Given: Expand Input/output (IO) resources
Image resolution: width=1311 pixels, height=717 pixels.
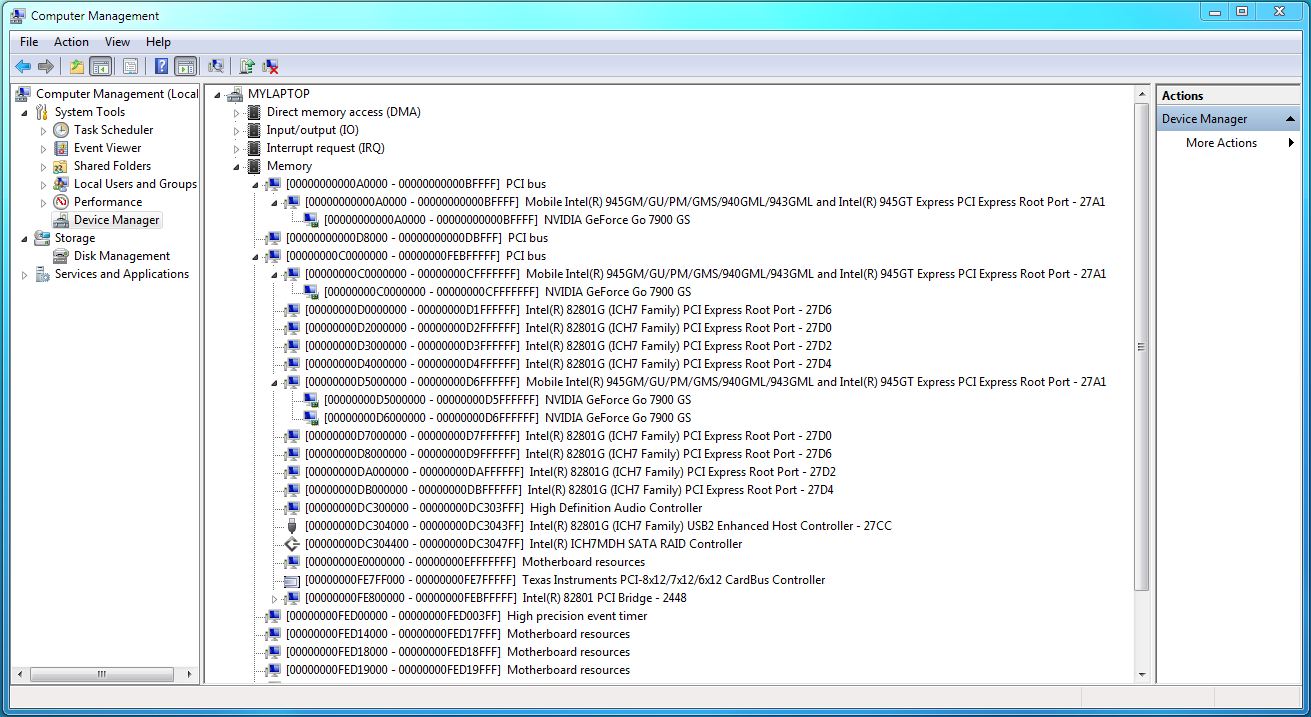Looking at the screenshot, I should click(x=237, y=130).
